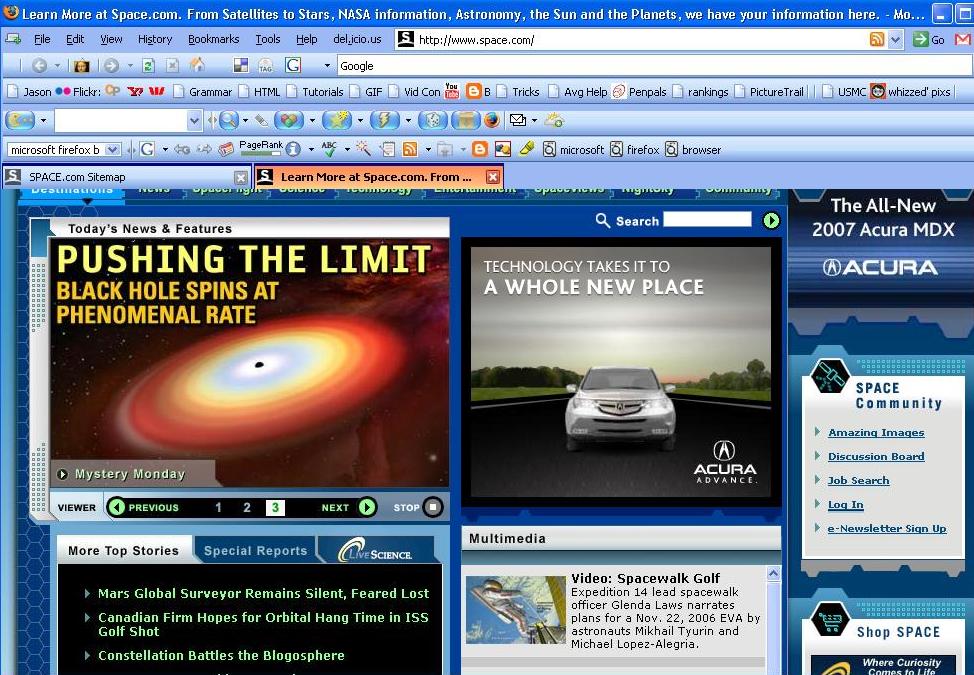Open the search engine selector dropdown arrow
Screen dimensions: 974x675
click(x=326, y=66)
